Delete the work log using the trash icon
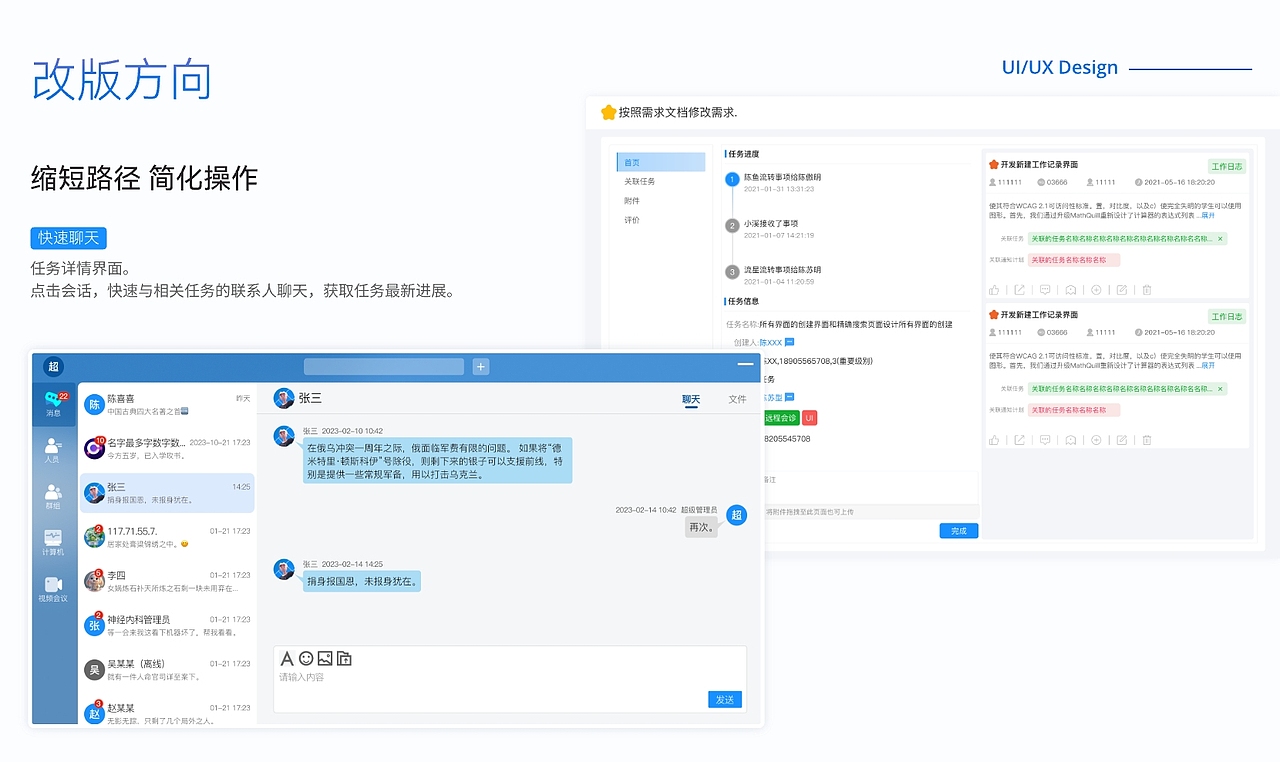Viewport: 1280px width, 762px height. tap(1146, 289)
